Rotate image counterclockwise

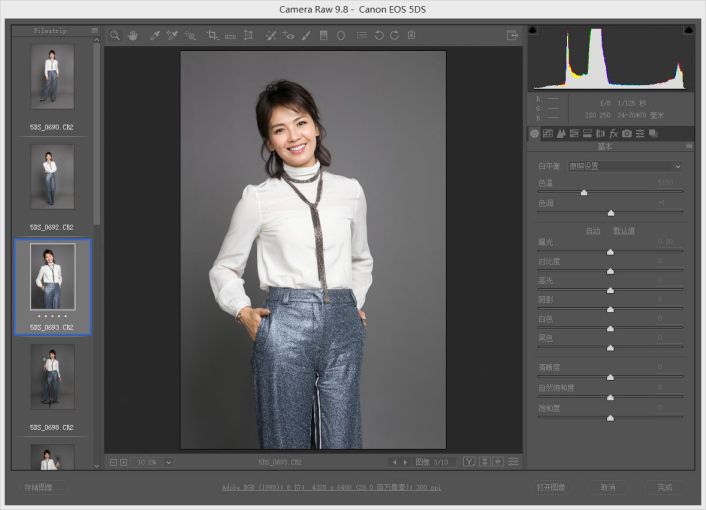(x=379, y=35)
